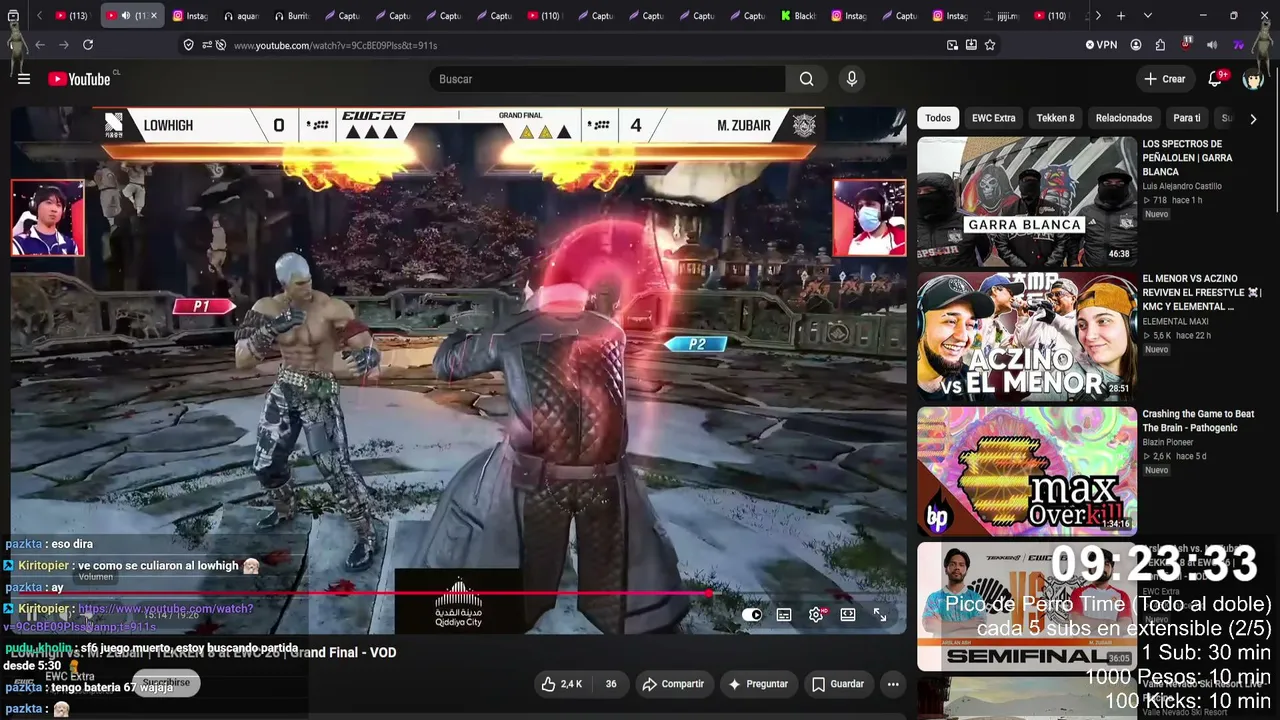Click the Buscar search field
Screen dimensions: 1280x720
(608, 79)
